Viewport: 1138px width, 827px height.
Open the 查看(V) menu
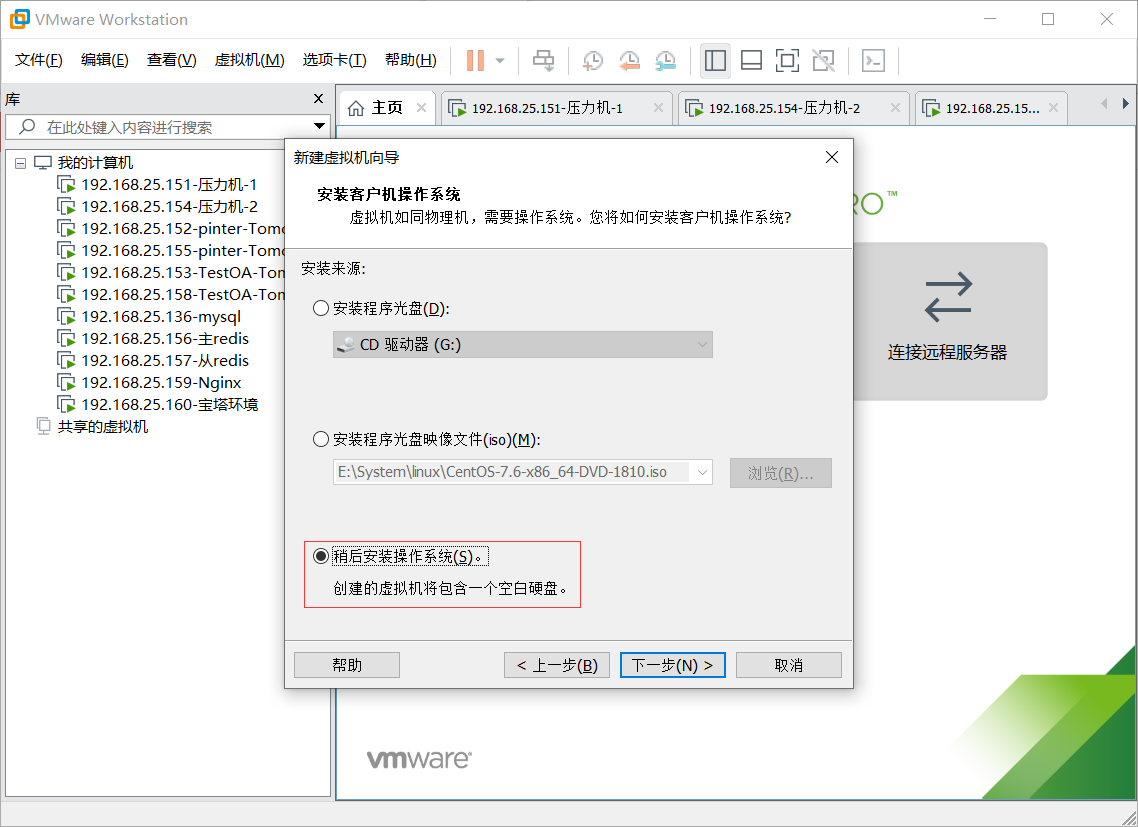(x=172, y=60)
